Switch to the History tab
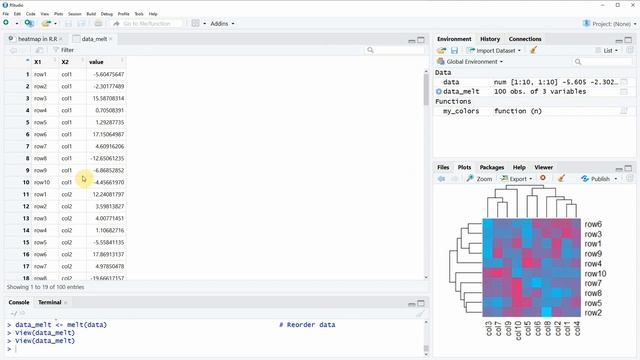640x360 pixels. (x=490, y=39)
